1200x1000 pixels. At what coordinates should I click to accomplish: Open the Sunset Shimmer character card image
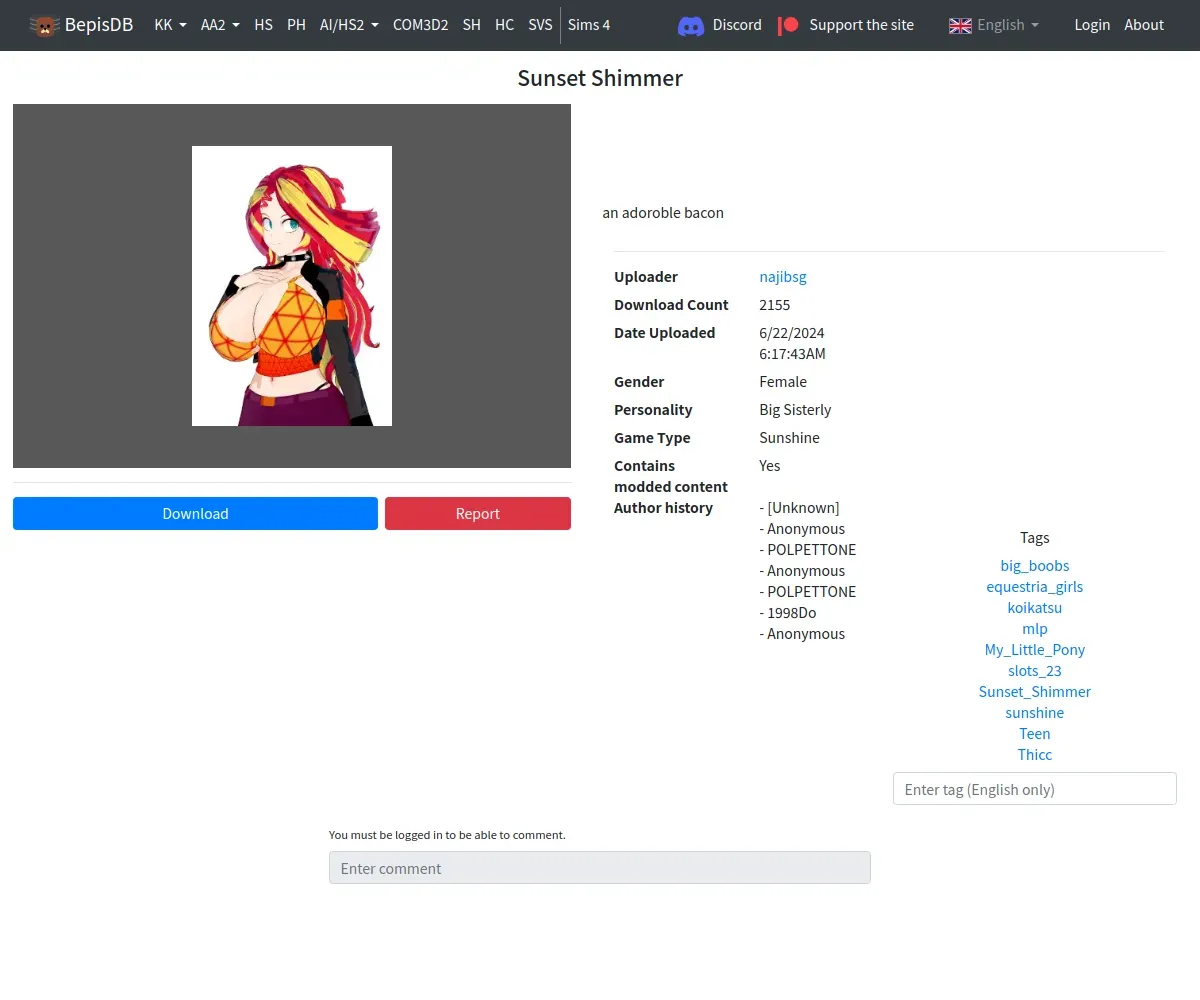pos(292,286)
